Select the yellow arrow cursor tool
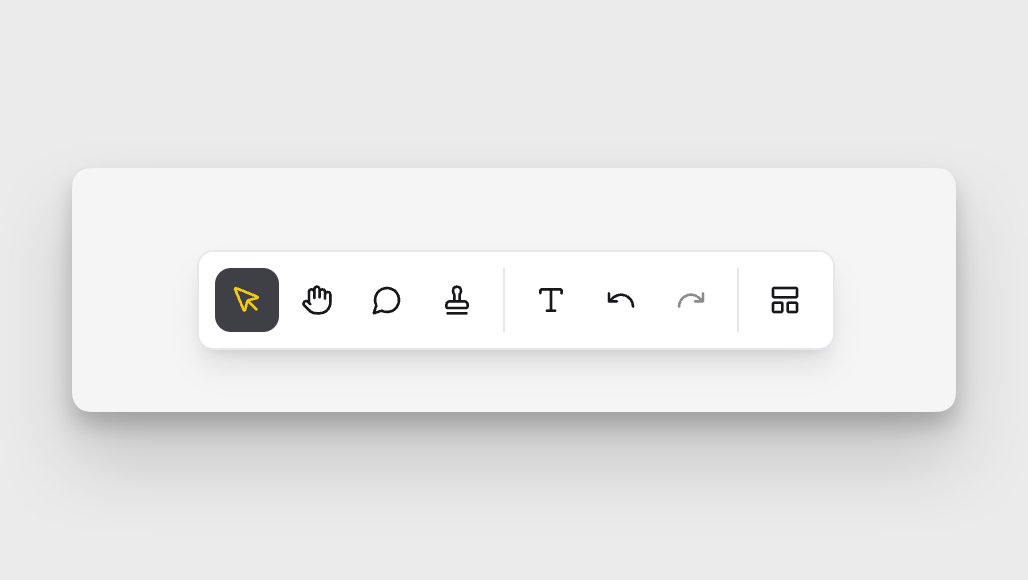 click(247, 300)
